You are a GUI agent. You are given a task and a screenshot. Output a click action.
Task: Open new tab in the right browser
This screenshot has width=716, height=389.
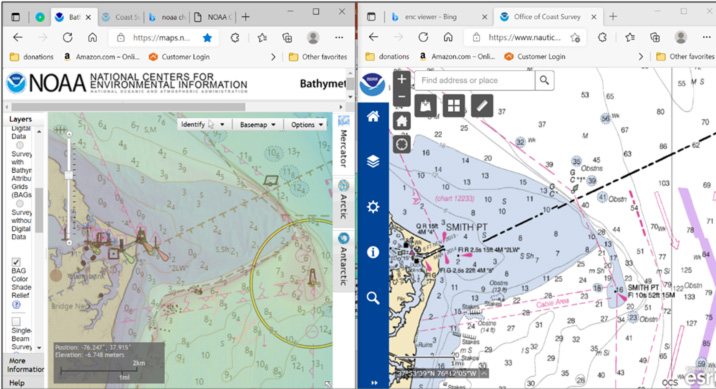tap(613, 17)
